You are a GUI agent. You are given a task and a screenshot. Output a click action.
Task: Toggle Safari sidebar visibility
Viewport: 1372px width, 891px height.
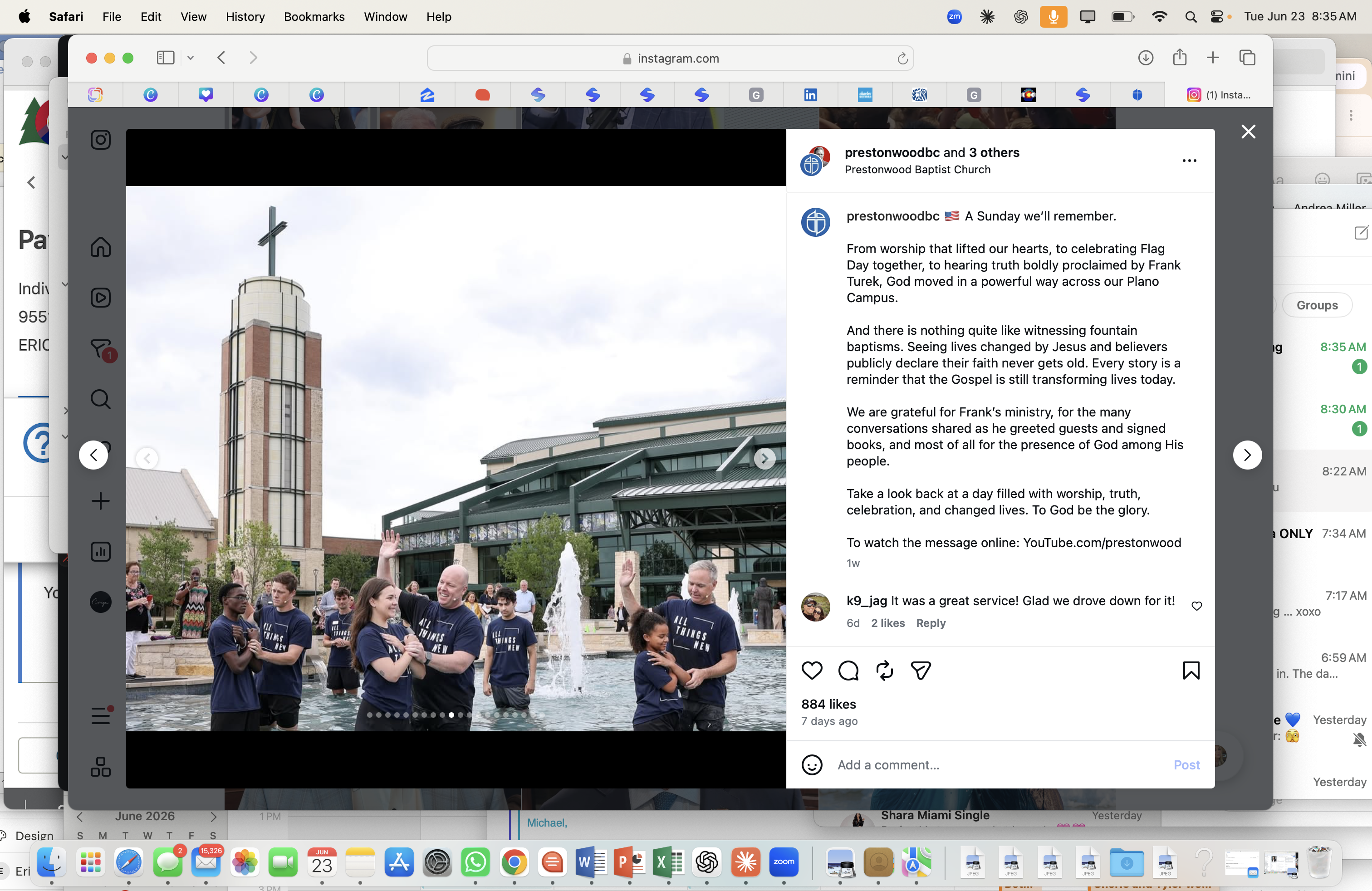[x=166, y=58]
